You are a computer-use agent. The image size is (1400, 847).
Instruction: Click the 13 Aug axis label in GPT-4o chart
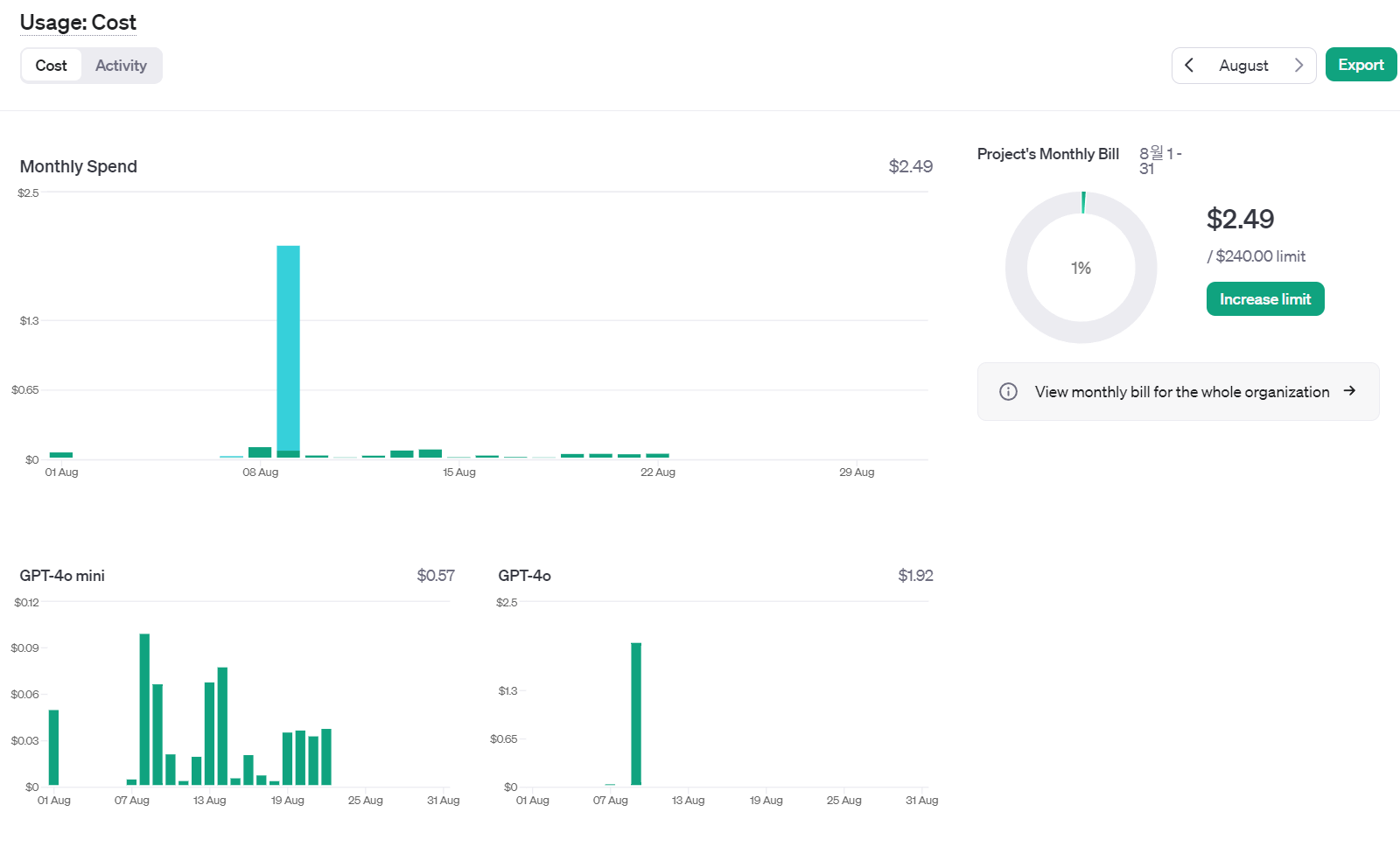(688, 801)
